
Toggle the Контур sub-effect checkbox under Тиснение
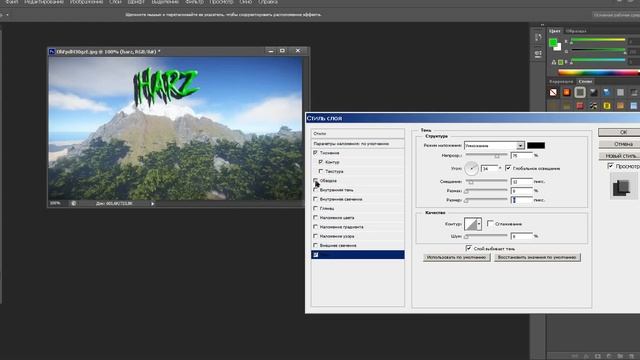[321, 162]
